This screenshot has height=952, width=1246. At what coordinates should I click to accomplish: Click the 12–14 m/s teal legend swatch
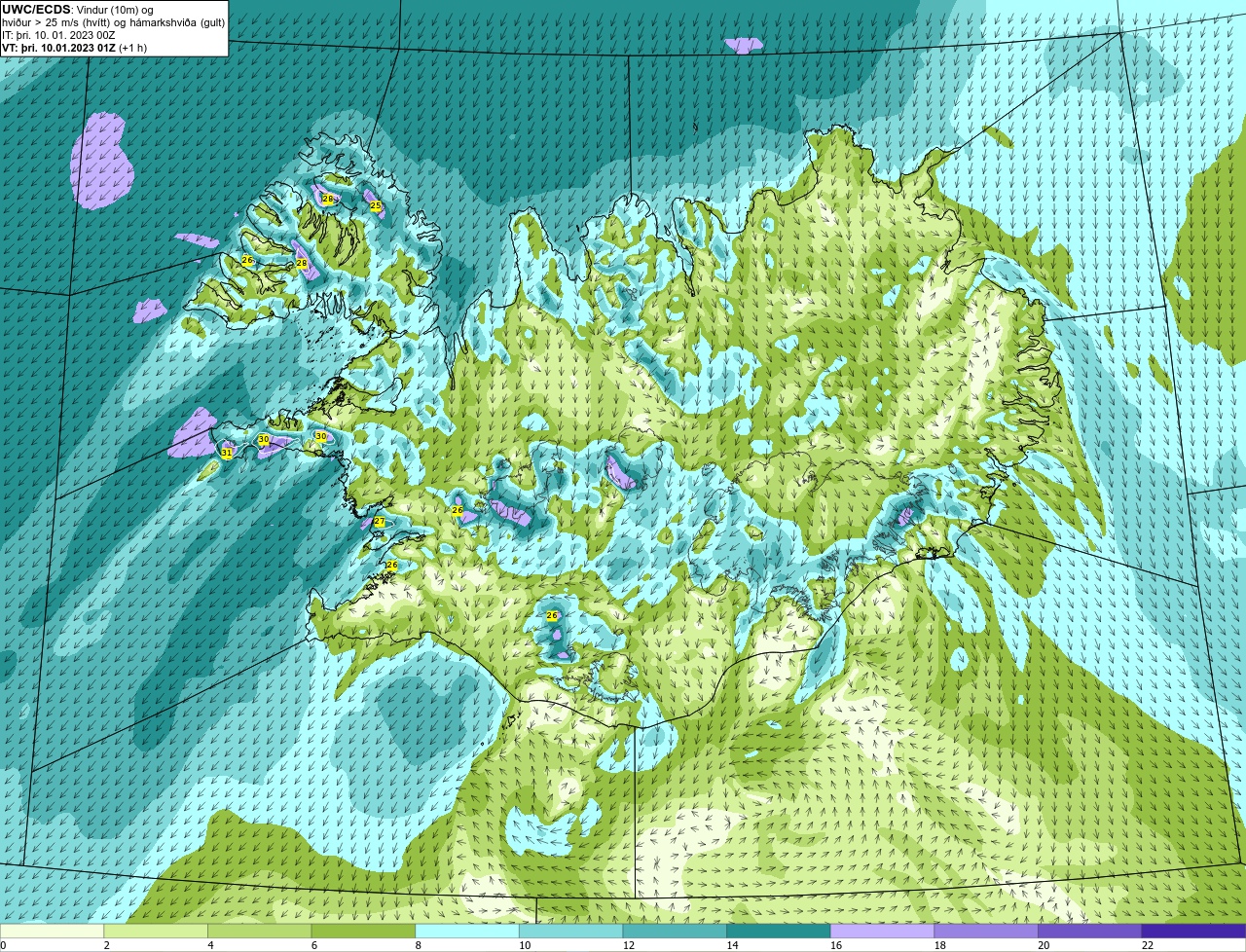[x=675, y=932]
